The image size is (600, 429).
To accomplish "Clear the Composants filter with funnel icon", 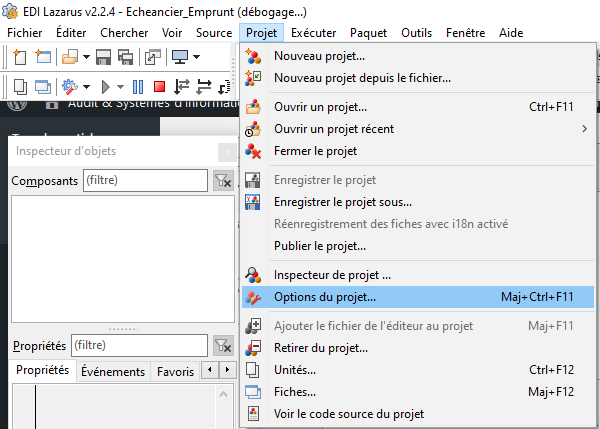I will pos(223,180).
